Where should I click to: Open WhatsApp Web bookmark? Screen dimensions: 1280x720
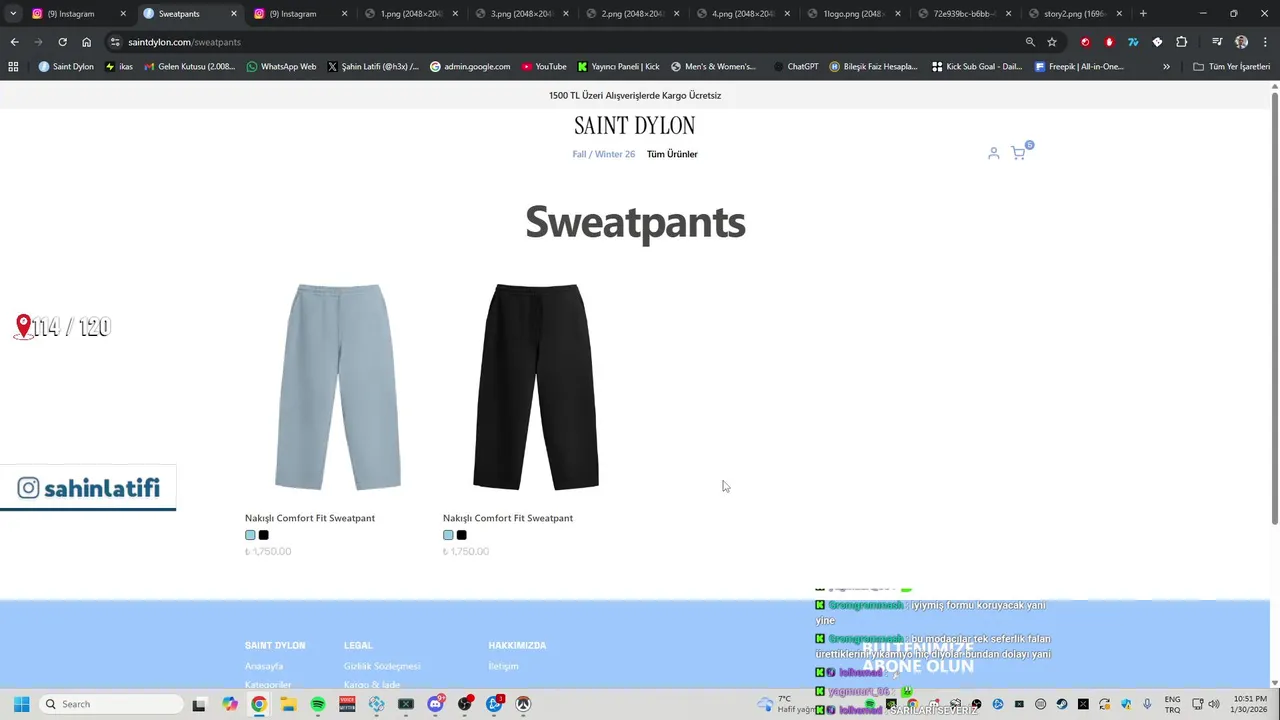tap(281, 67)
